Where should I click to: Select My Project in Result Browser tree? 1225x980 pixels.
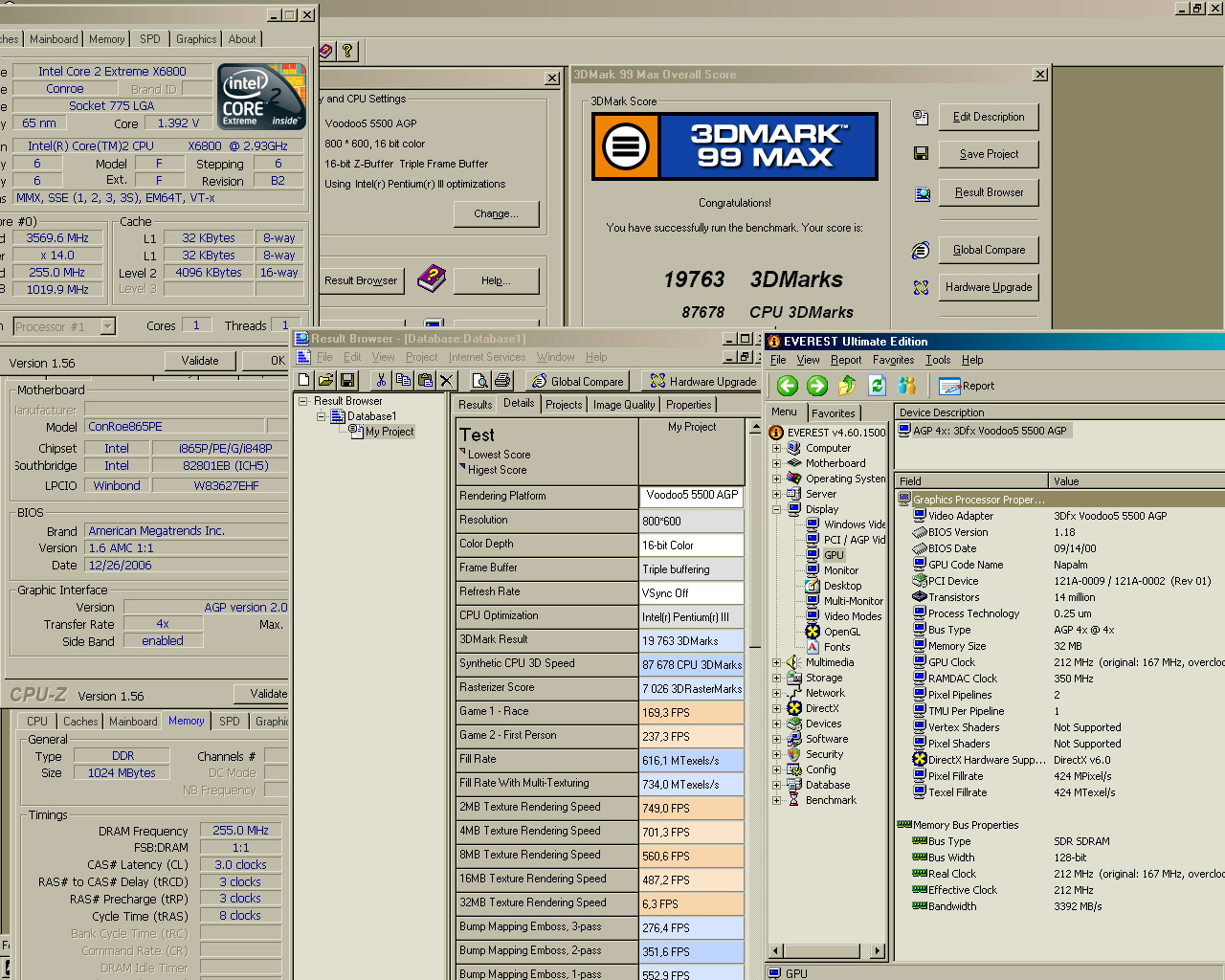click(x=390, y=432)
